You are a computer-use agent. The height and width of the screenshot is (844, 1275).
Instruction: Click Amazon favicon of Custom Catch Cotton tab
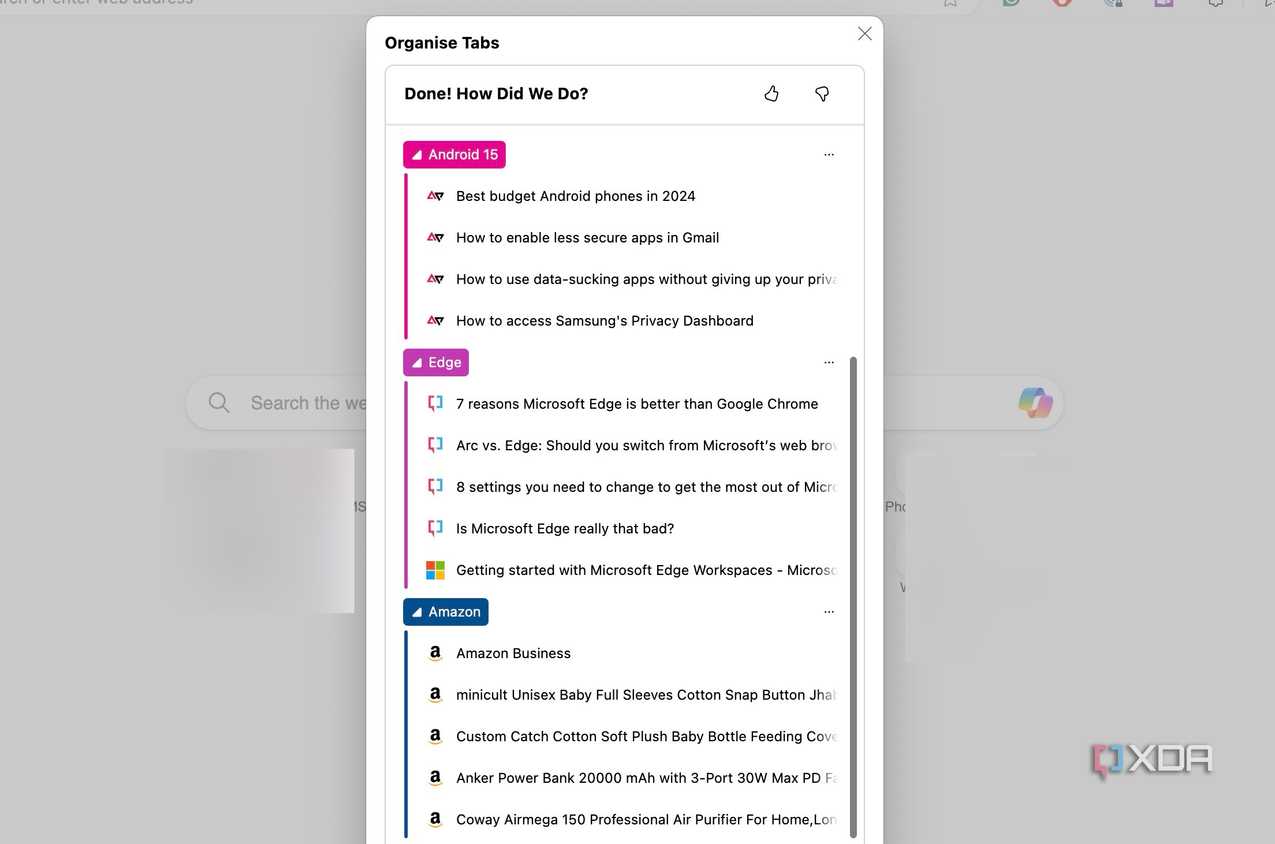[x=435, y=736]
